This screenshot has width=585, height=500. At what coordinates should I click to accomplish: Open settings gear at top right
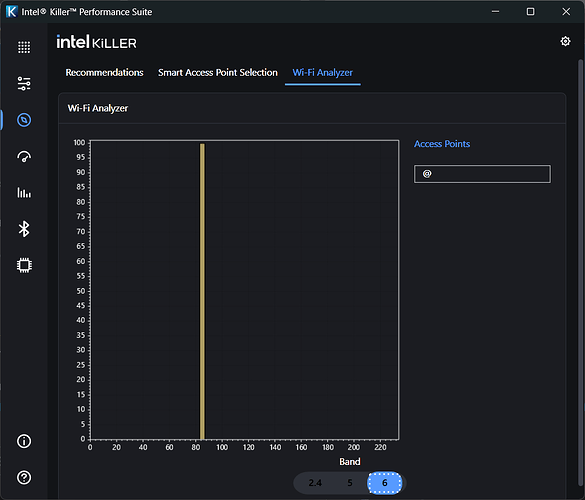(x=565, y=41)
